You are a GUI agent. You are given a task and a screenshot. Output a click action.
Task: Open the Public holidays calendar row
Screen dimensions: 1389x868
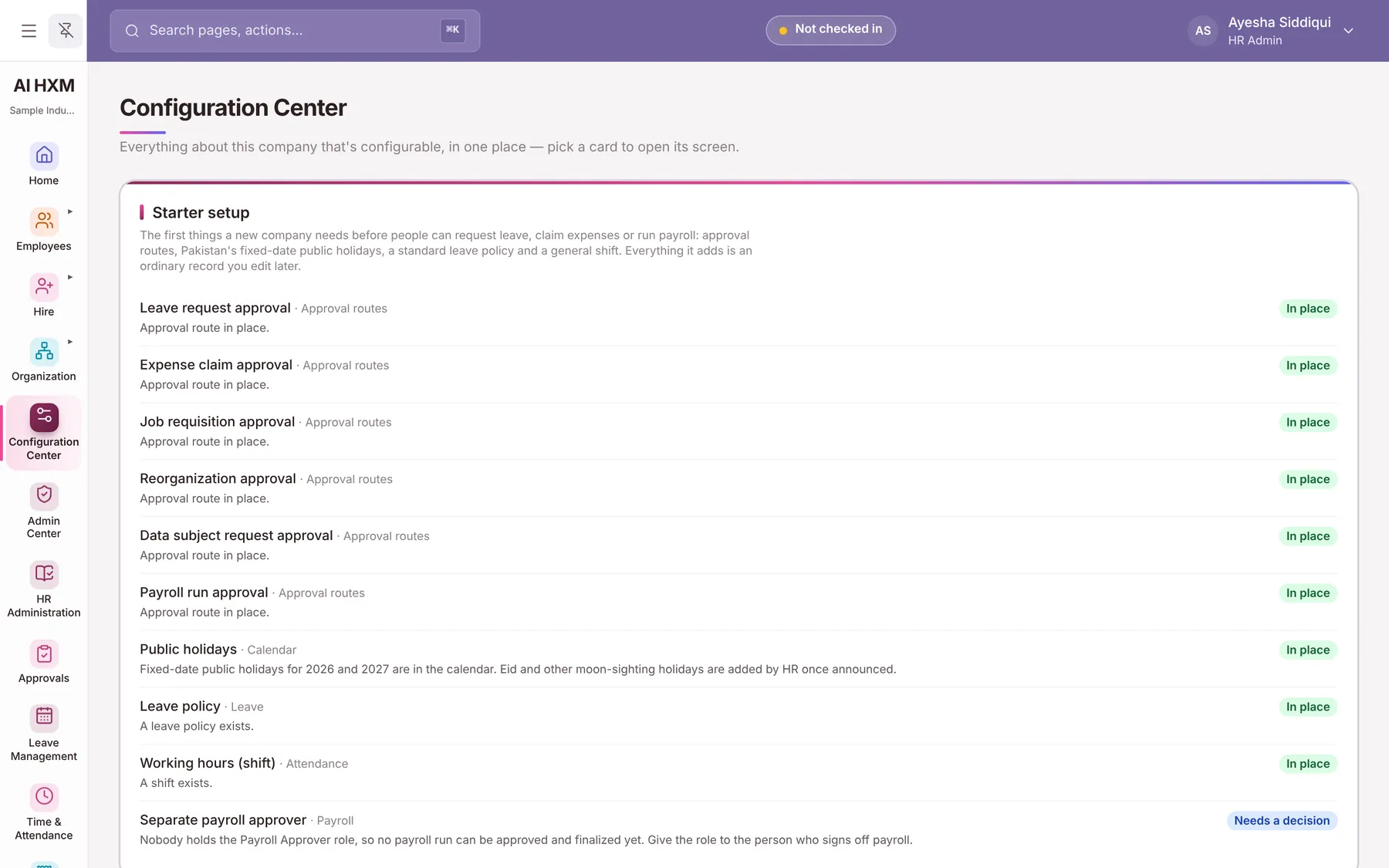tap(738, 659)
